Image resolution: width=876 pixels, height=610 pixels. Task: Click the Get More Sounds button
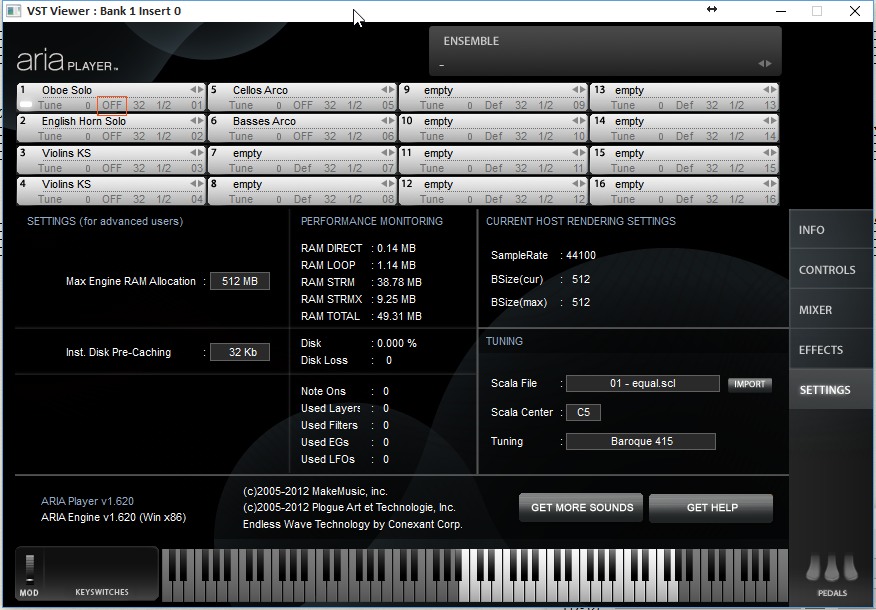pos(581,508)
